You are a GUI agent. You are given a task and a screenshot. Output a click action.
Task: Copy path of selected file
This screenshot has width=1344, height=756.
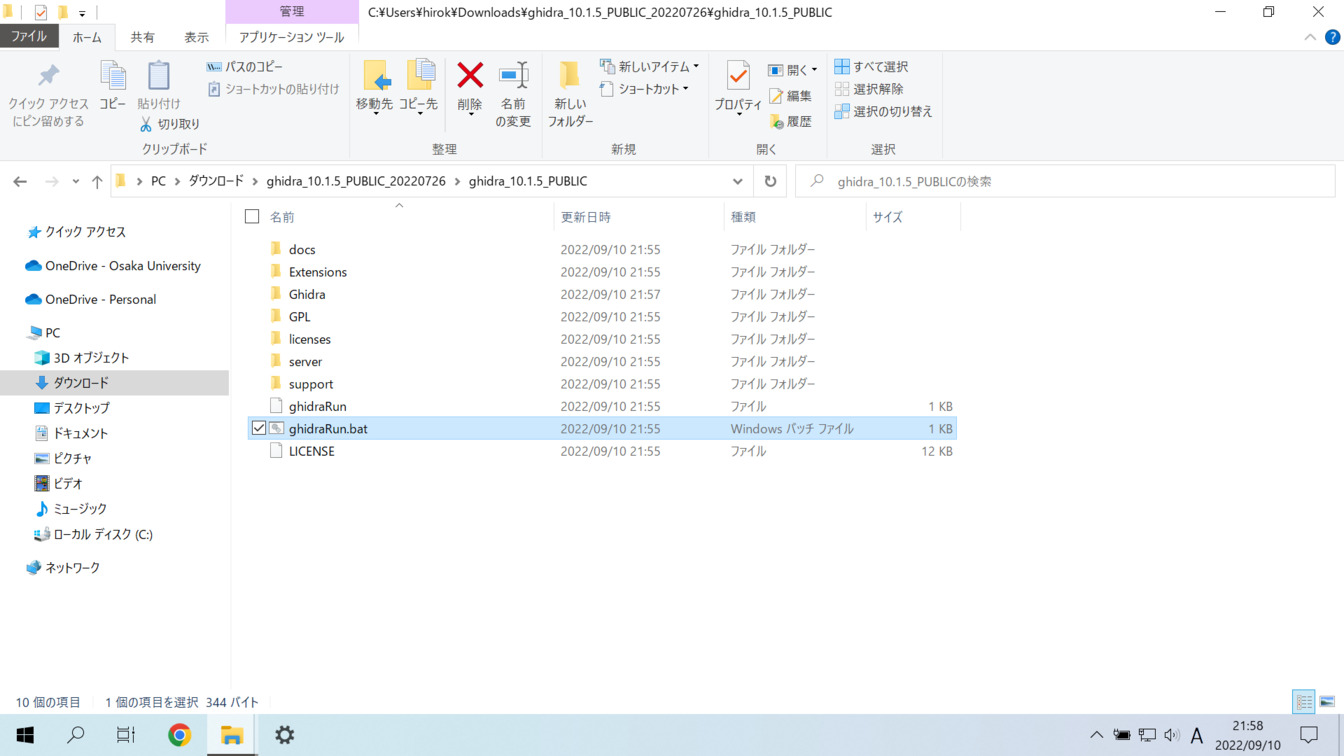(x=245, y=67)
